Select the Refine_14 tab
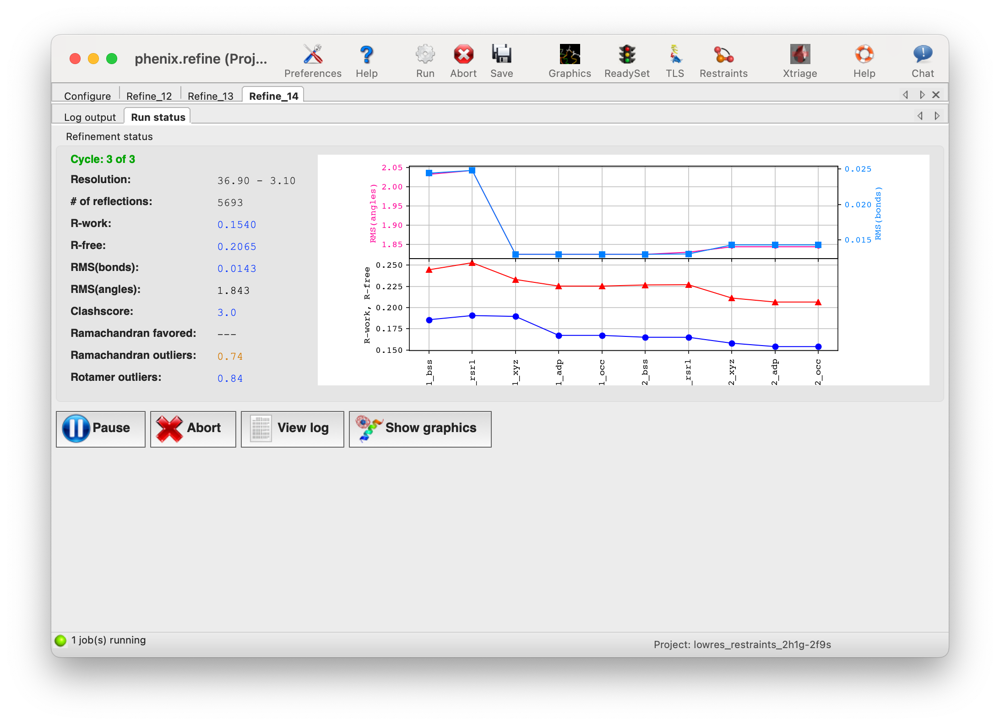The height and width of the screenshot is (725, 1000). click(274, 96)
